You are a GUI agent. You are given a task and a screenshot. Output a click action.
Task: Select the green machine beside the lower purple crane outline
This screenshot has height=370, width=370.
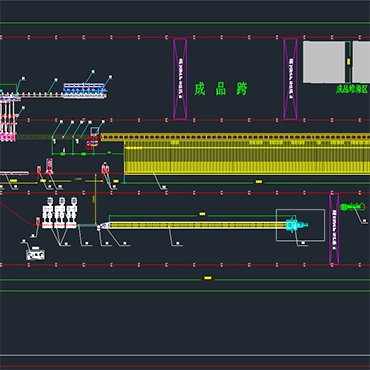pos(352,207)
